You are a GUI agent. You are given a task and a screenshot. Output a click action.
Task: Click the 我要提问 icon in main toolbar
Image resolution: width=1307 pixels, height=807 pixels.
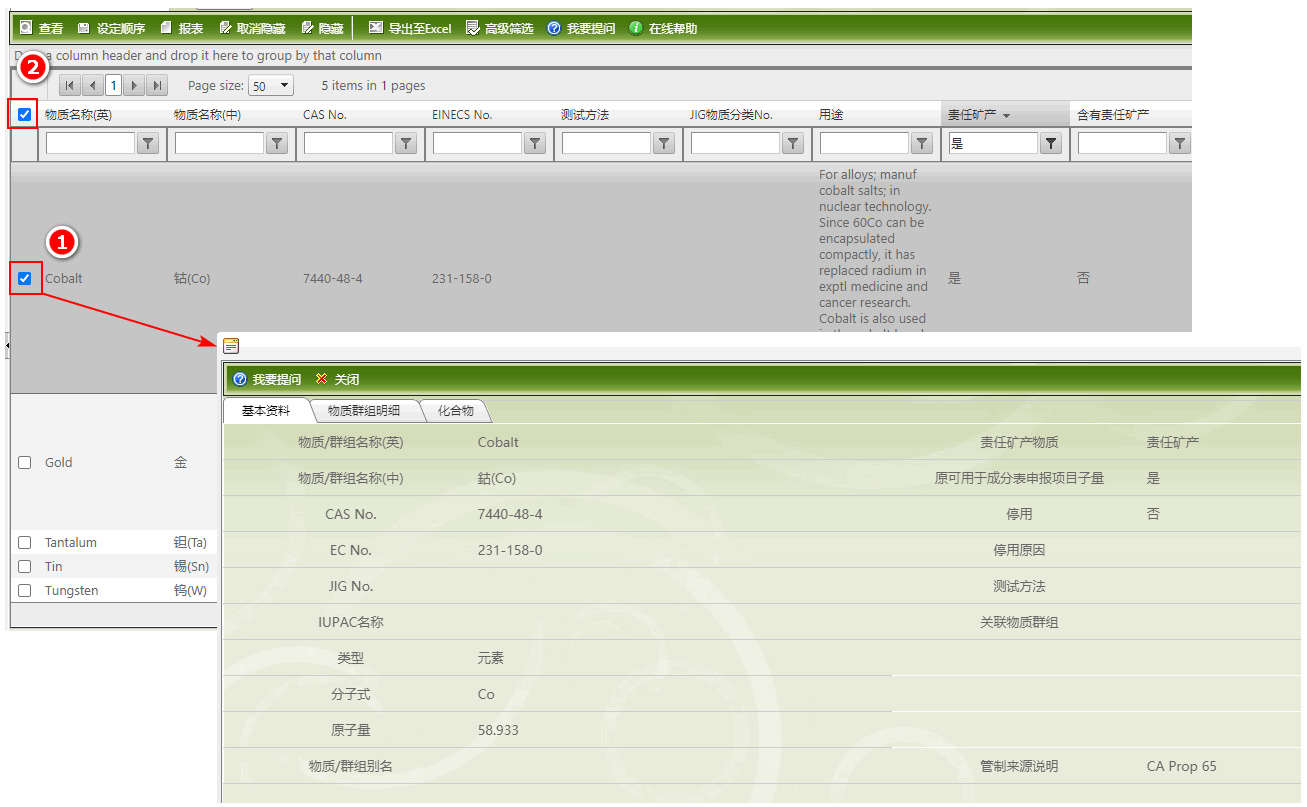pos(554,28)
